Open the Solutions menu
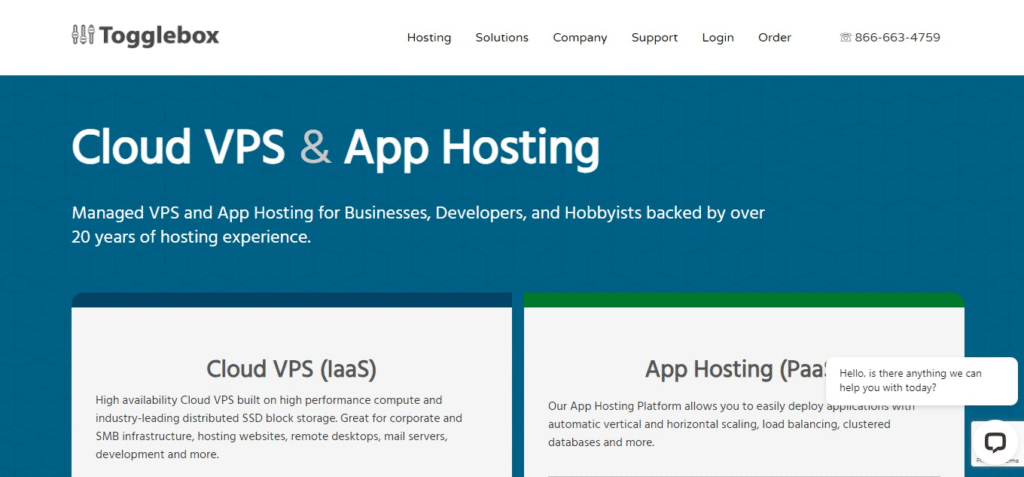 click(x=502, y=38)
